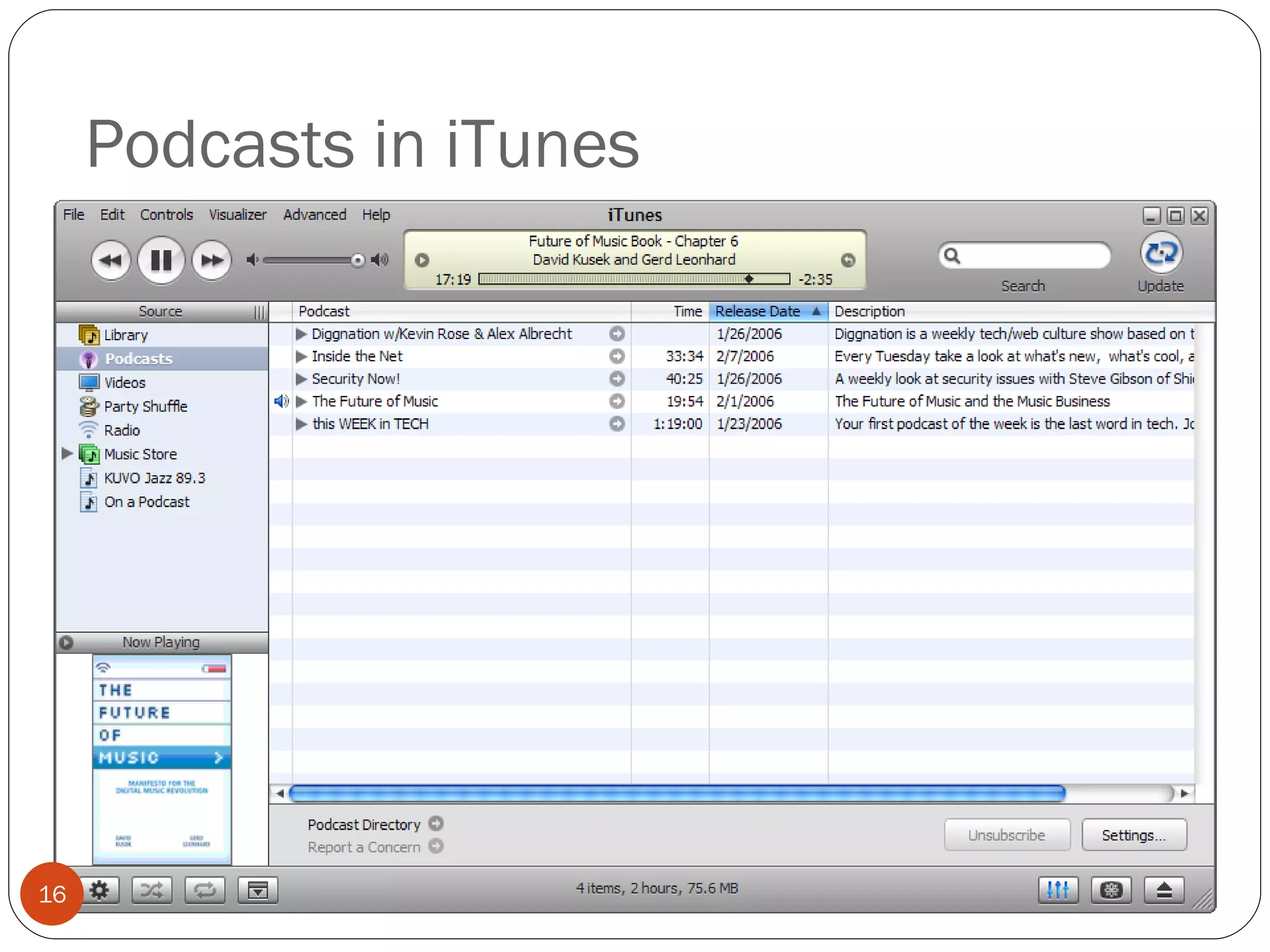Click the arrow icon beside Diggnation
This screenshot has width=1270, height=952.
coord(617,334)
